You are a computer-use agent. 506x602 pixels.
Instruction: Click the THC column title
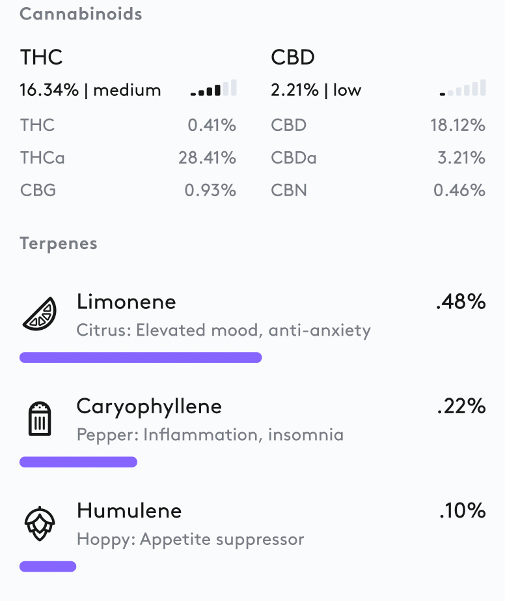pos(41,57)
